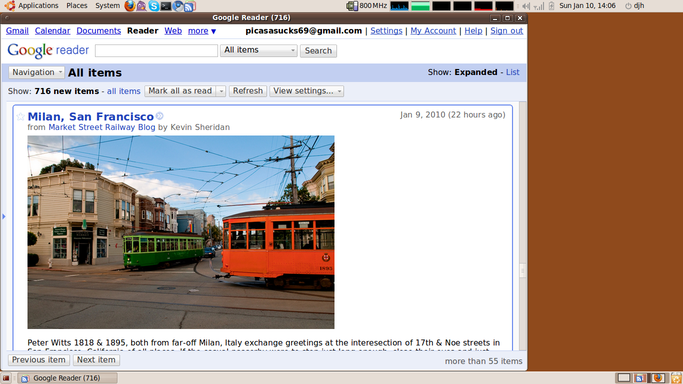
Task: Click the blue CPU load graph applet
Action: [x=399, y=6]
